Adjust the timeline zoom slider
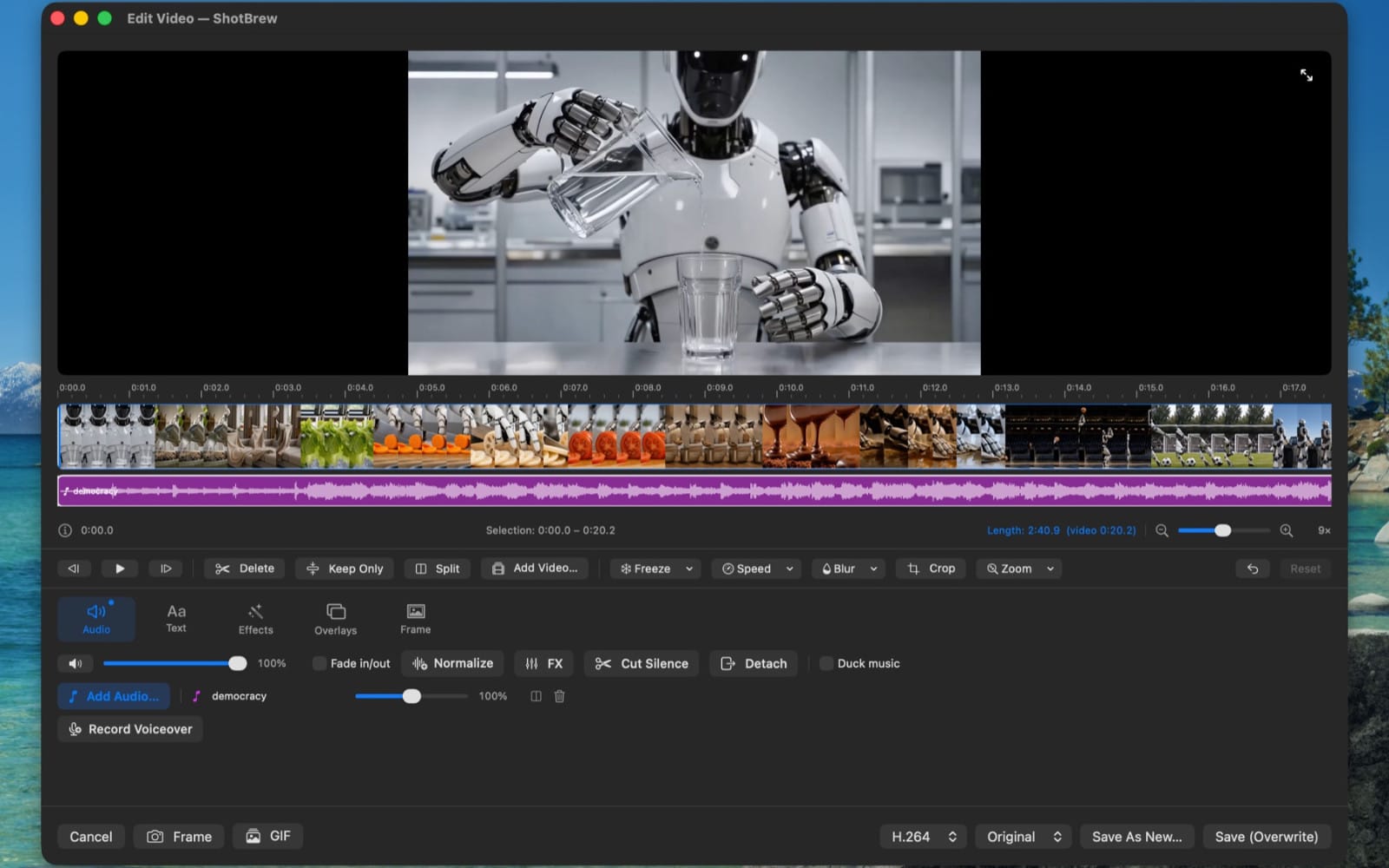Viewport: 1389px width, 868px height. pos(1223,530)
